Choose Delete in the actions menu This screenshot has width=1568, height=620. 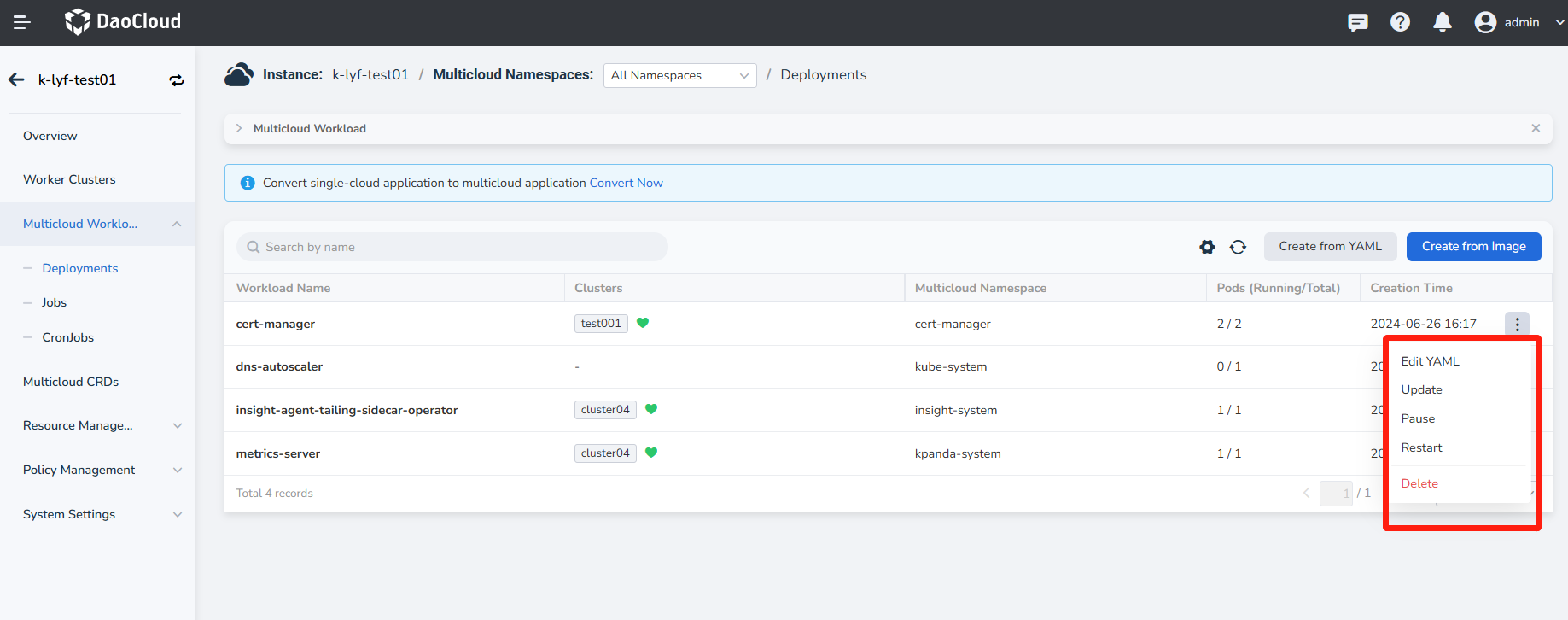1419,483
